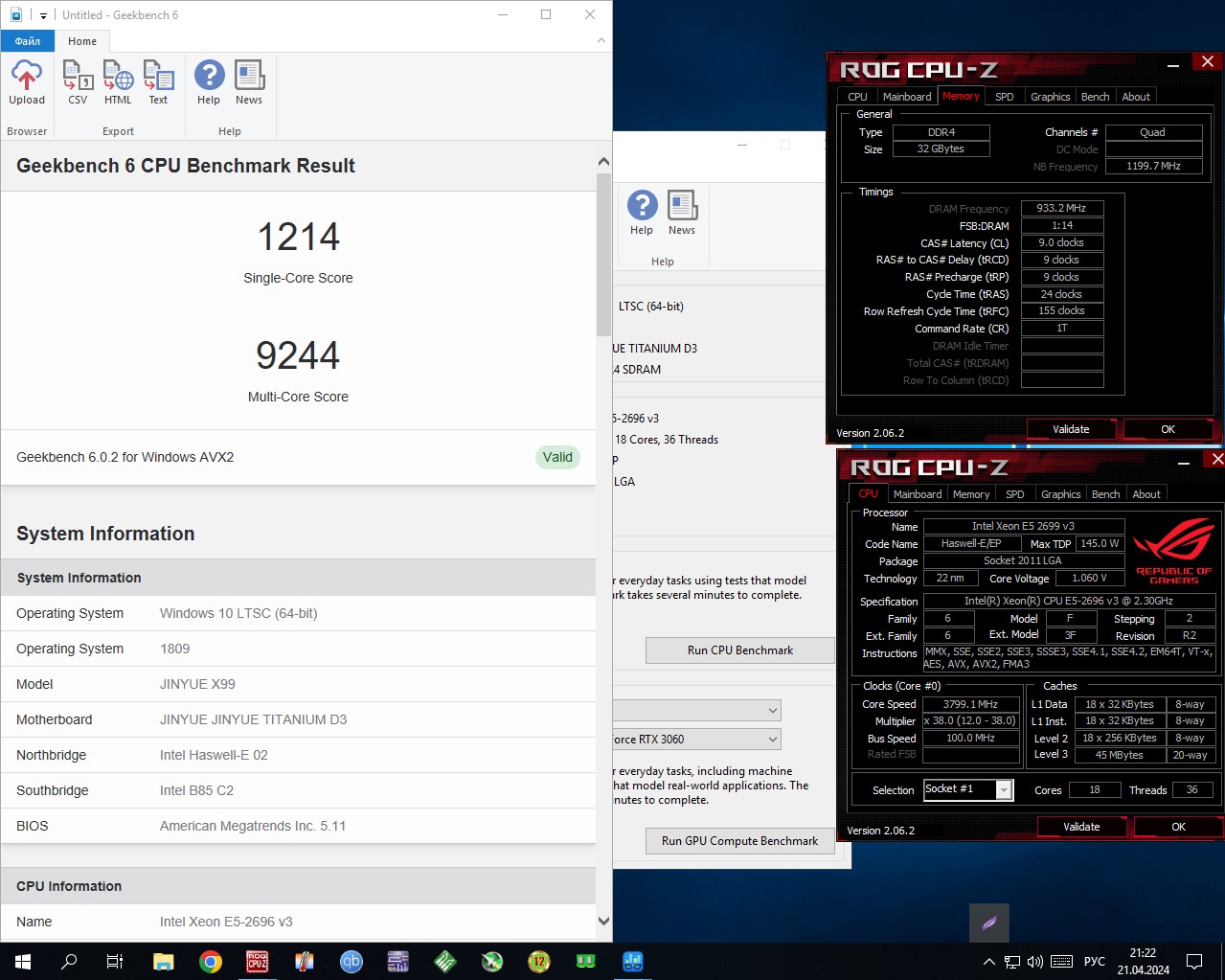
Task: Open SPD tab in lower CPU-Z window
Action: click(x=1014, y=494)
